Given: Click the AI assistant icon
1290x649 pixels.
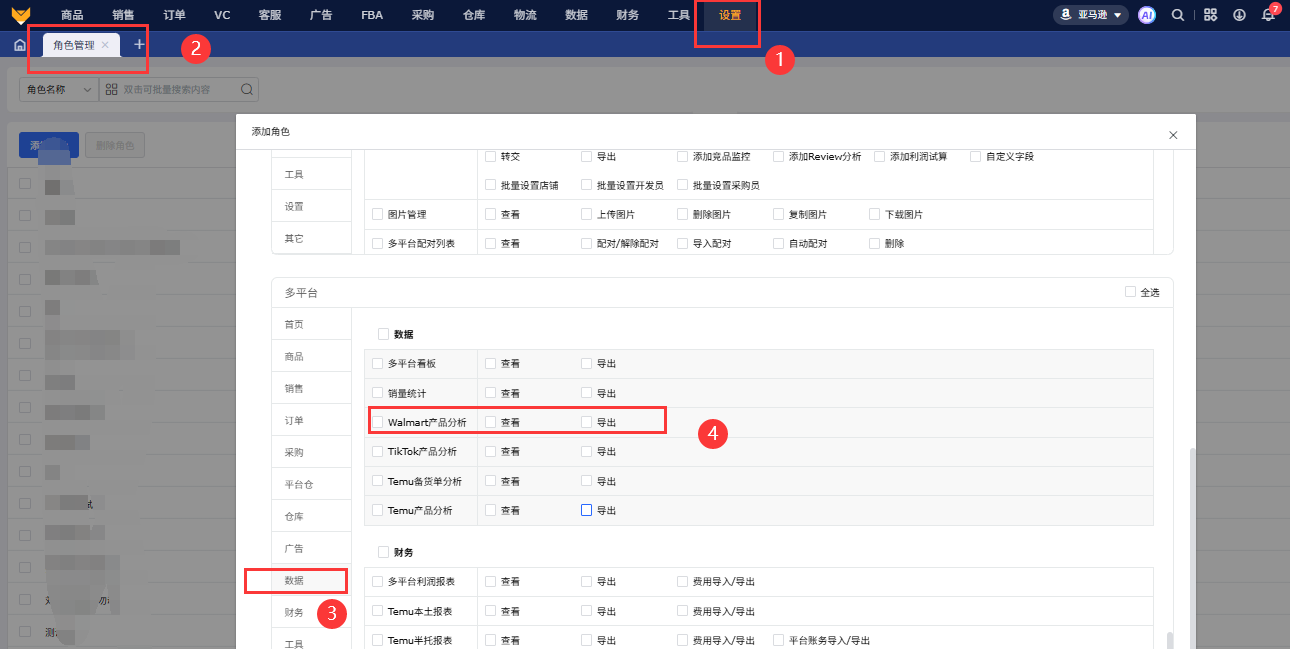Looking at the screenshot, I should point(1147,15).
